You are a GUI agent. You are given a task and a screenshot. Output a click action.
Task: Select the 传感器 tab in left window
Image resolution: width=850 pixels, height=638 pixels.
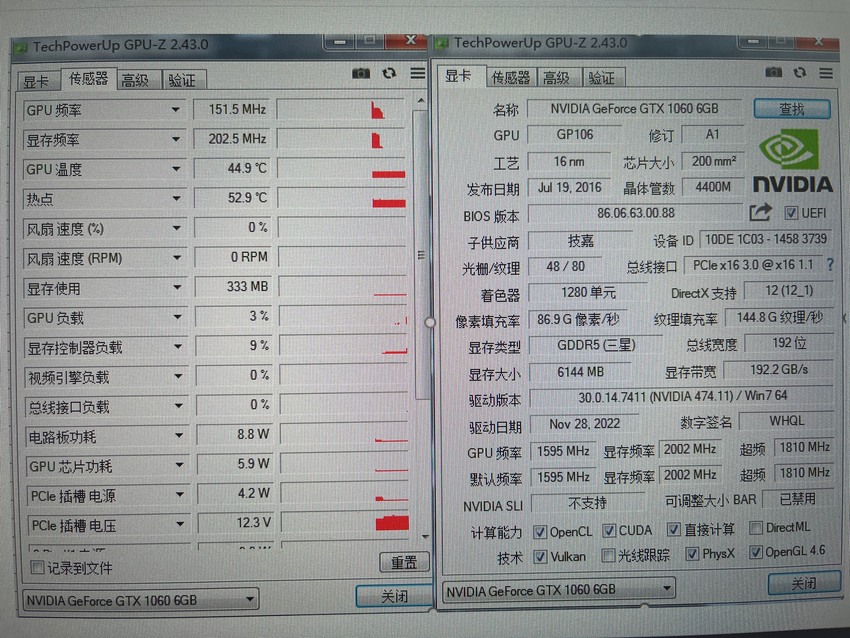click(88, 79)
